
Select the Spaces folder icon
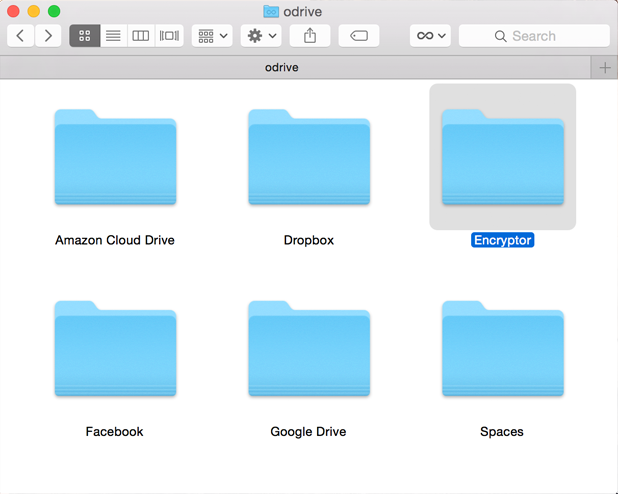point(502,349)
